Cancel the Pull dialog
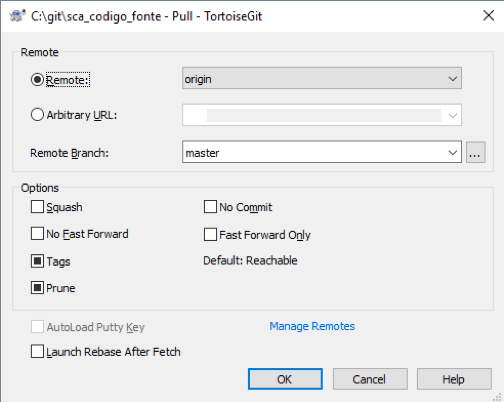Screen dimensions: 504x402 point(370,379)
